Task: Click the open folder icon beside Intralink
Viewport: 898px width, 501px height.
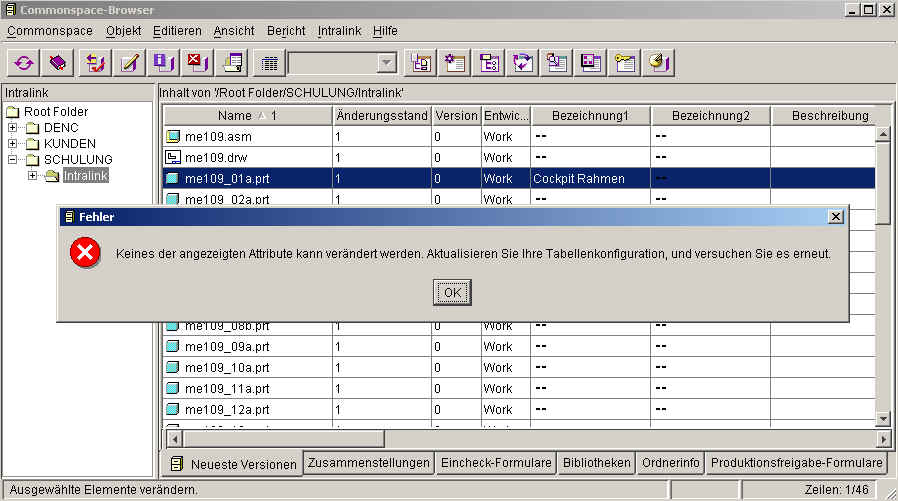Action: point(52,176)
